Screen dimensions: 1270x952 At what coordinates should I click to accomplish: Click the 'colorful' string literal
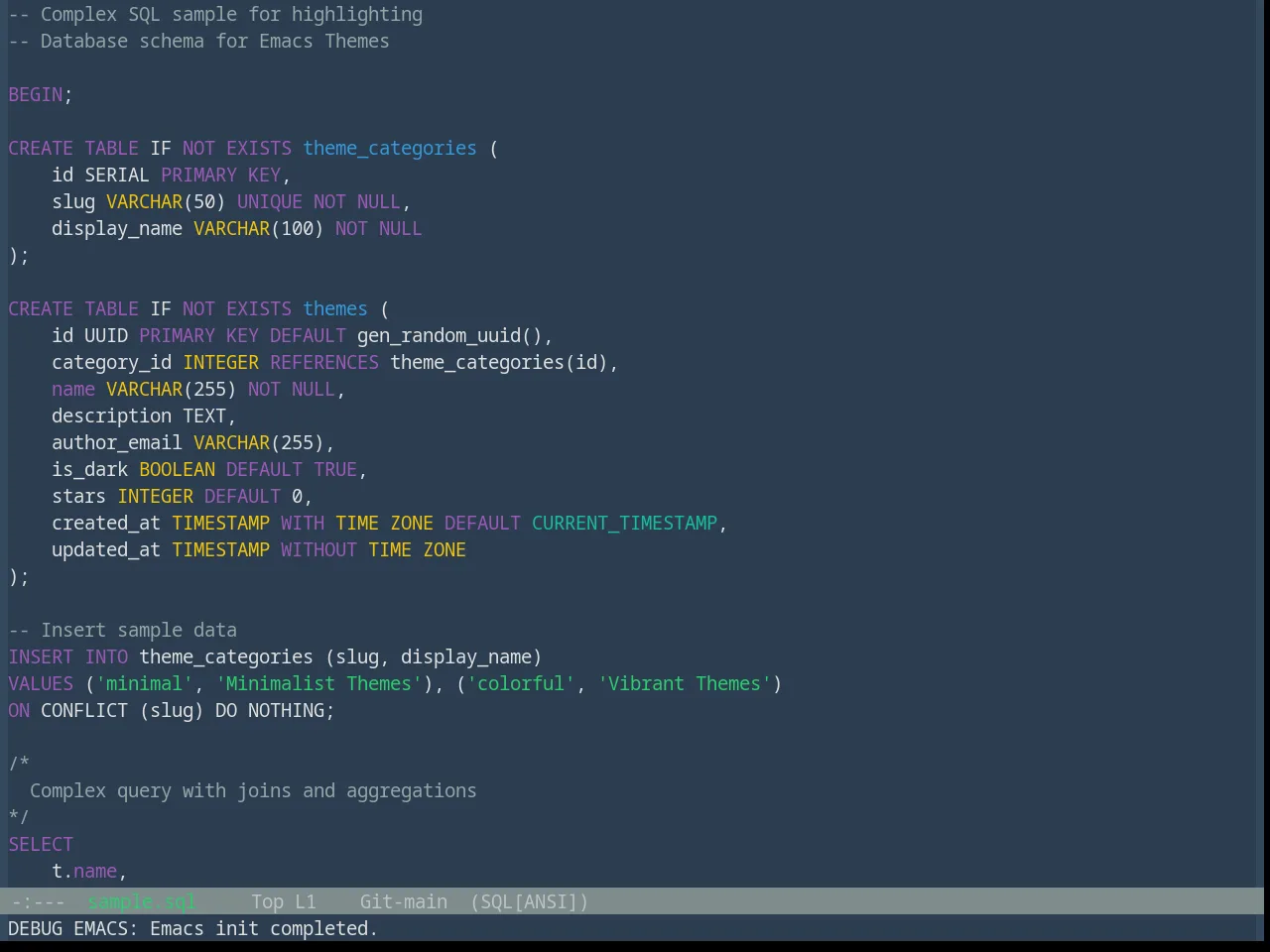[521, 683]
